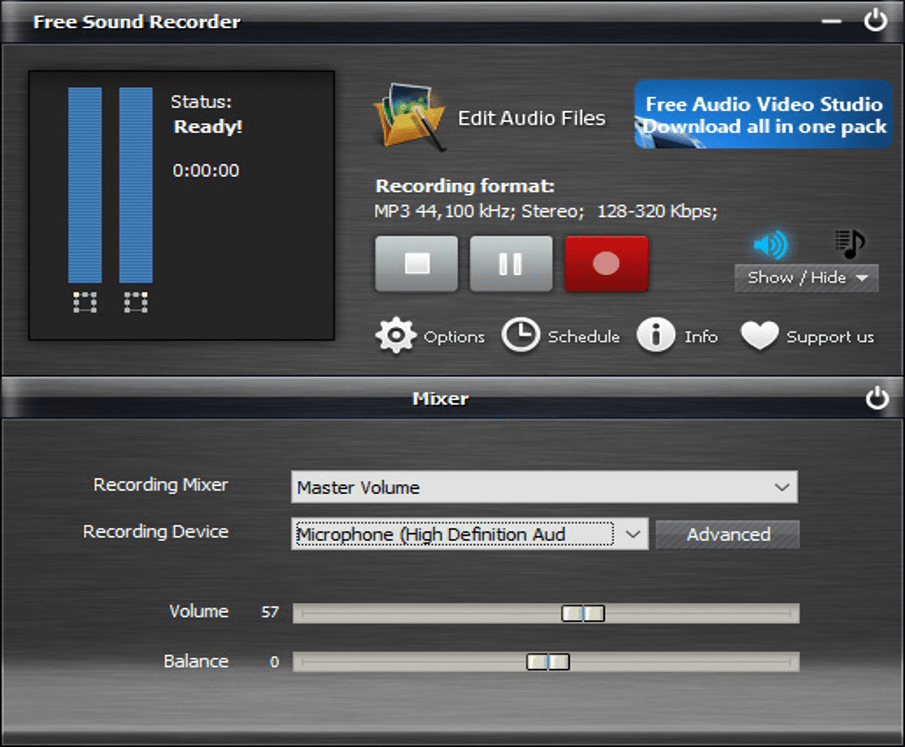Click the Mixer panel power icon
905x747 pixels.
[877, 398]
